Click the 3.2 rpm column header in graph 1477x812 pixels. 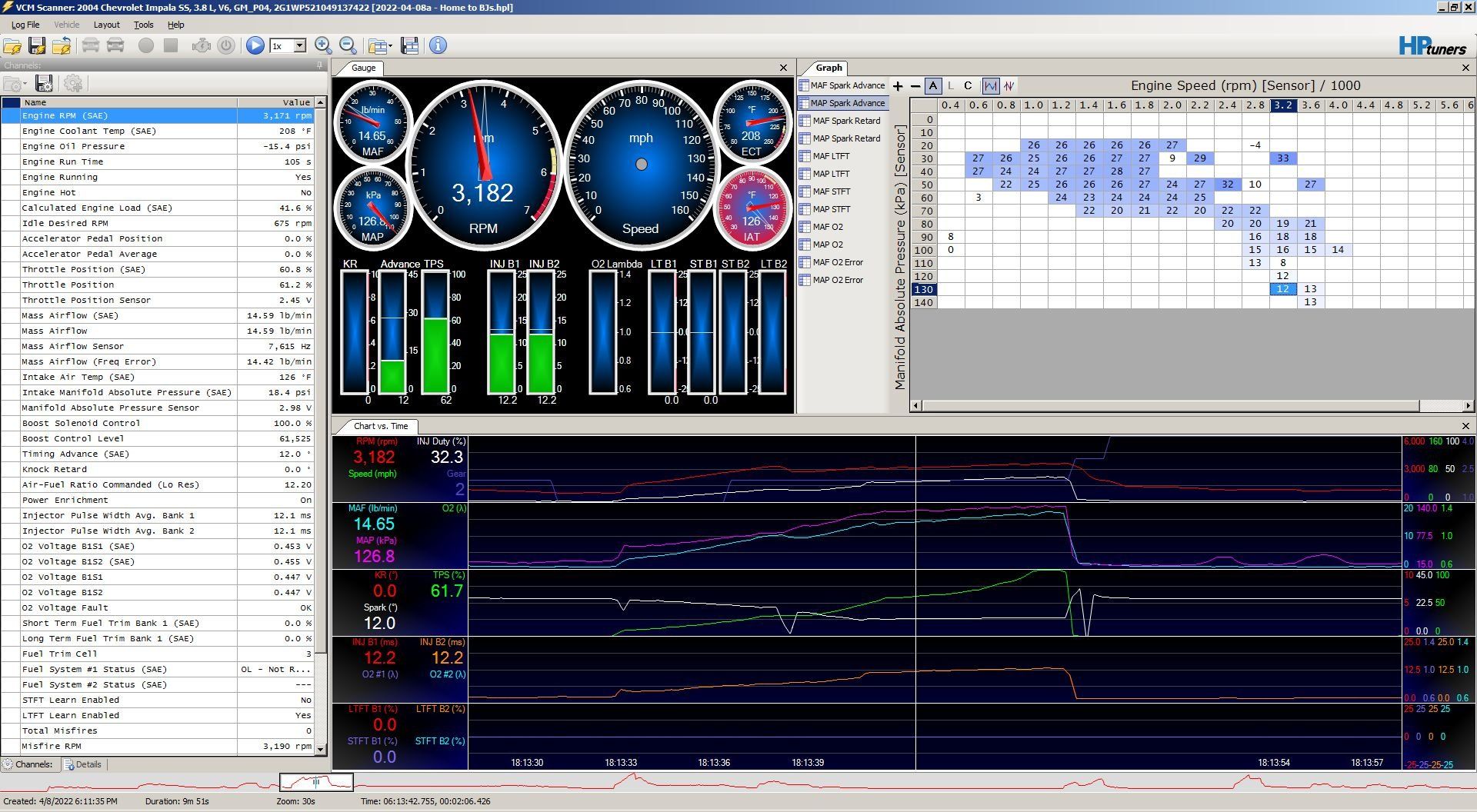coord(1282,105)
